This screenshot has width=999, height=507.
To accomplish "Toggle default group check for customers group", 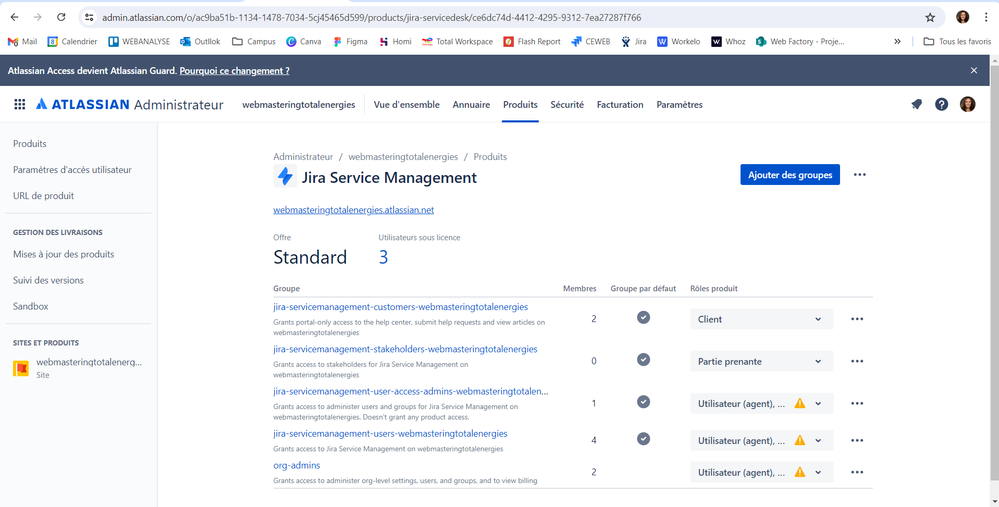I will tap(643, 317).
